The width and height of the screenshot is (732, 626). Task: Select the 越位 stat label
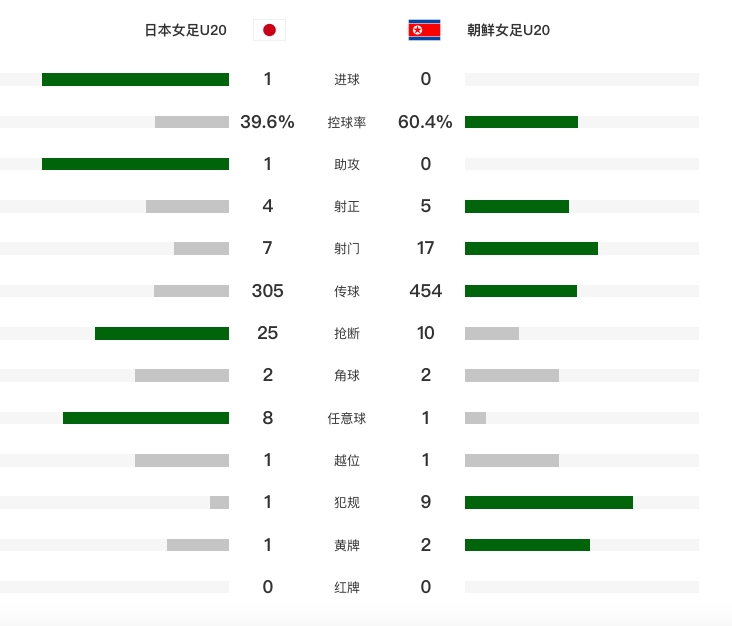pyautogui.click(x=347, y=461)
